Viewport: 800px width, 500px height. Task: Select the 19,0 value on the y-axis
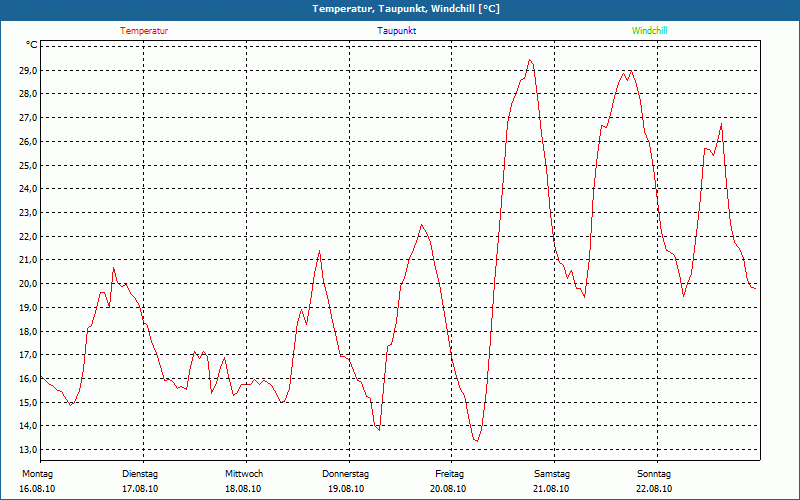29,308
